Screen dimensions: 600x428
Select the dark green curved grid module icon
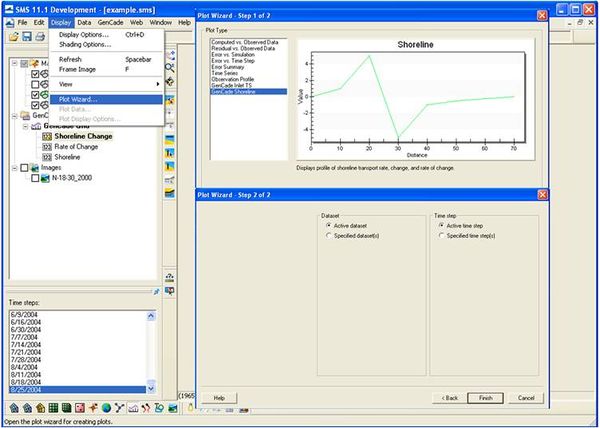(67, 408)
